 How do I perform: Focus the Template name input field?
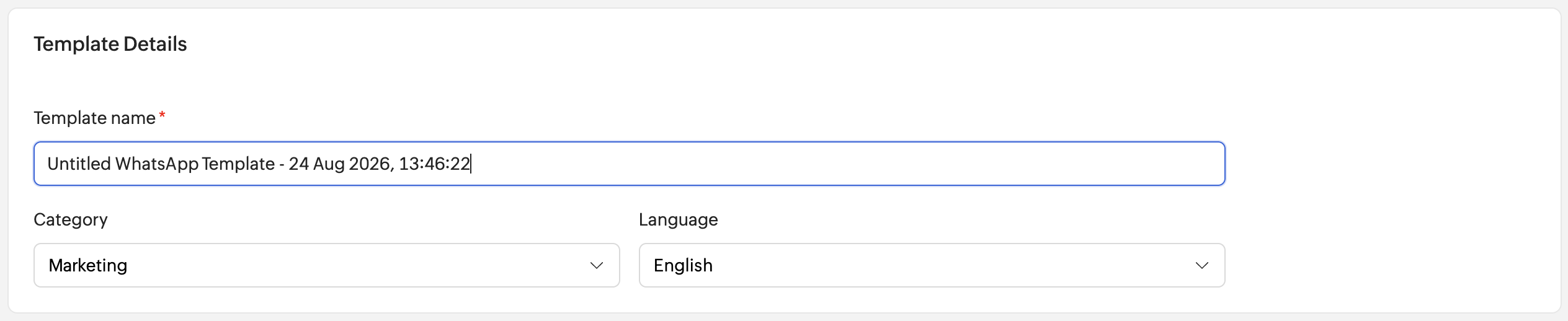click(630, 164)
